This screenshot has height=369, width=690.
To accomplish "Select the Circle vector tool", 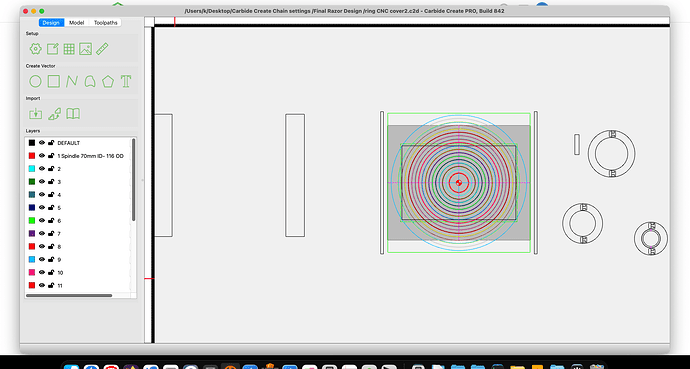I will point(35,81).
